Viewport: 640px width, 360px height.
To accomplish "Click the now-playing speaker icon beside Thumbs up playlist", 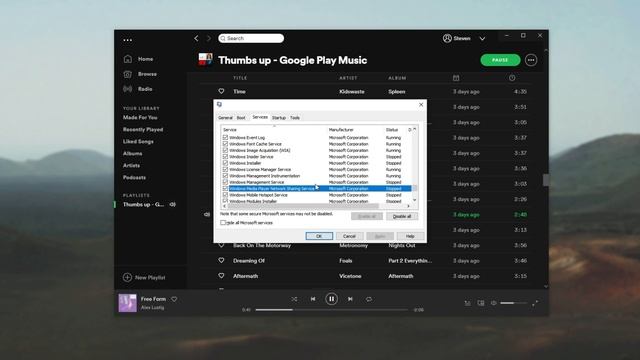I will point(173,204).
